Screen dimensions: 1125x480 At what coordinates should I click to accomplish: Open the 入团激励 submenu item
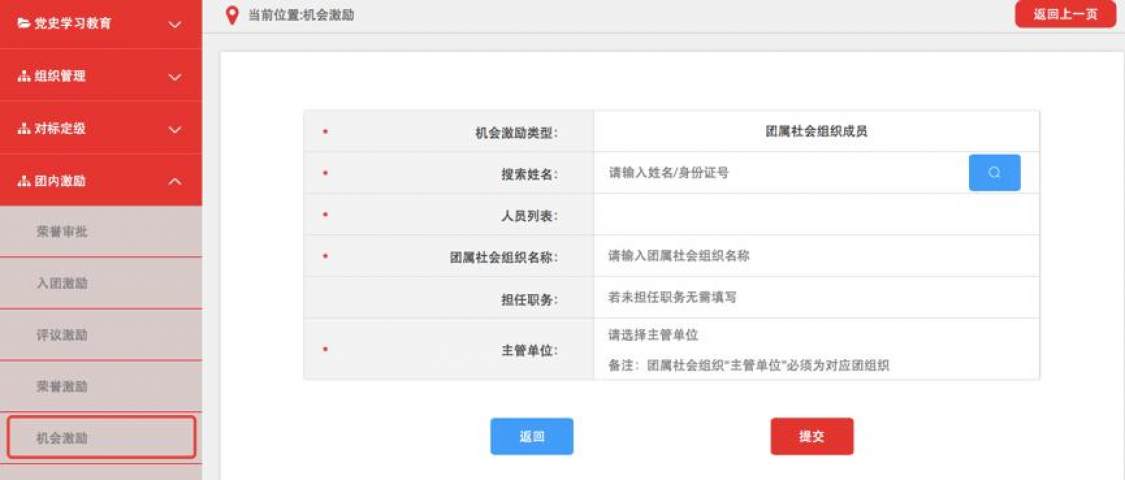pyautogui.click(x=62, y=284)
